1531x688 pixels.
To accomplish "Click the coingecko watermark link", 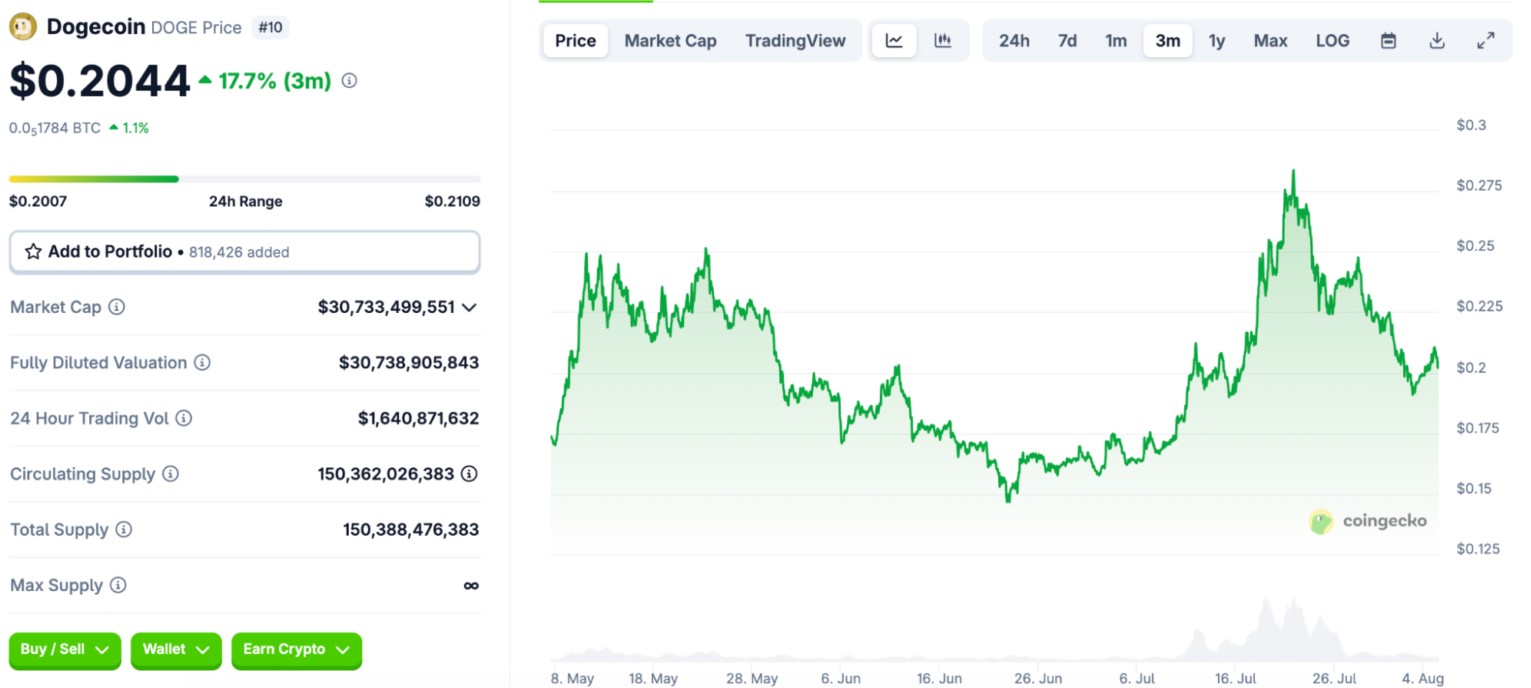I will [x=1368, y=521].
